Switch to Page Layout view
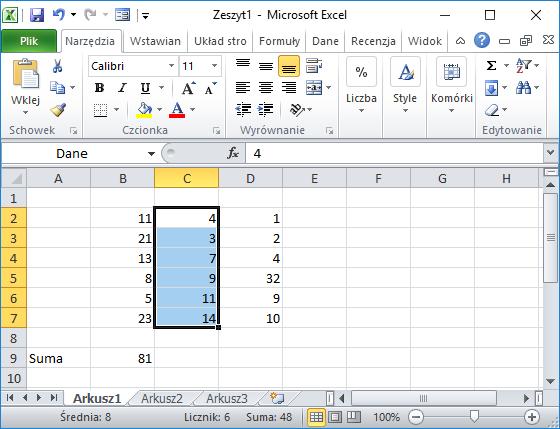Viewport: 560px width, 429px height. pos(335,417)
